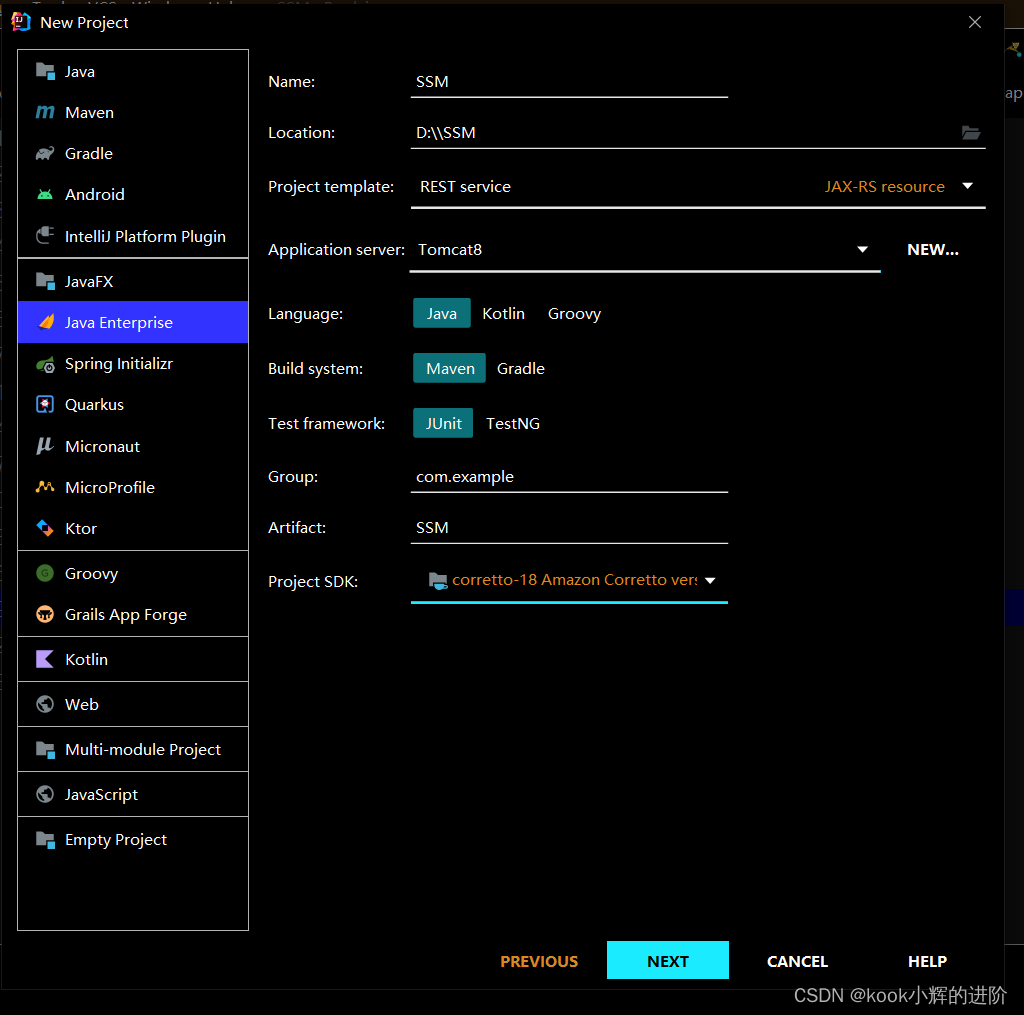The height and width of the screenshot is (1015, 1024).
Task: Click the Groovy green circle icon
Action: tap(45, 573)
